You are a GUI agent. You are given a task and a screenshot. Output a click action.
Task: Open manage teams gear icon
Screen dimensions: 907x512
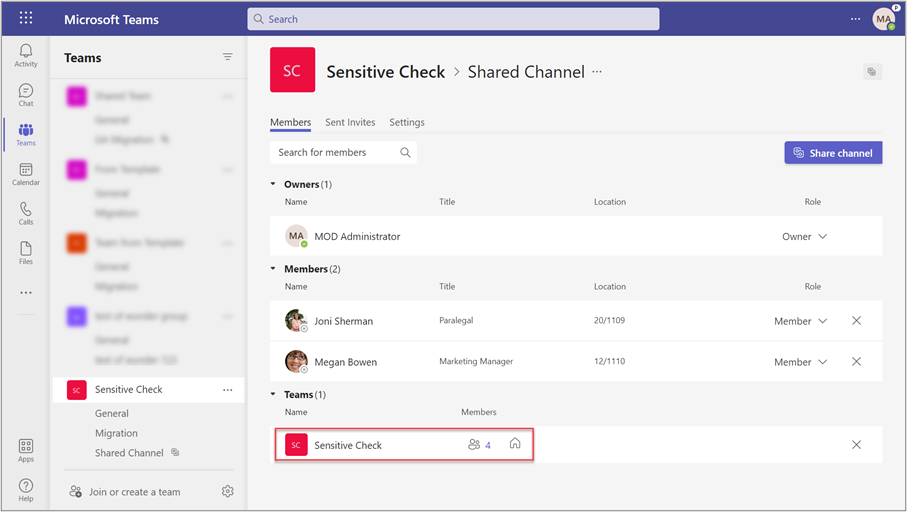(x=228, y=491)
